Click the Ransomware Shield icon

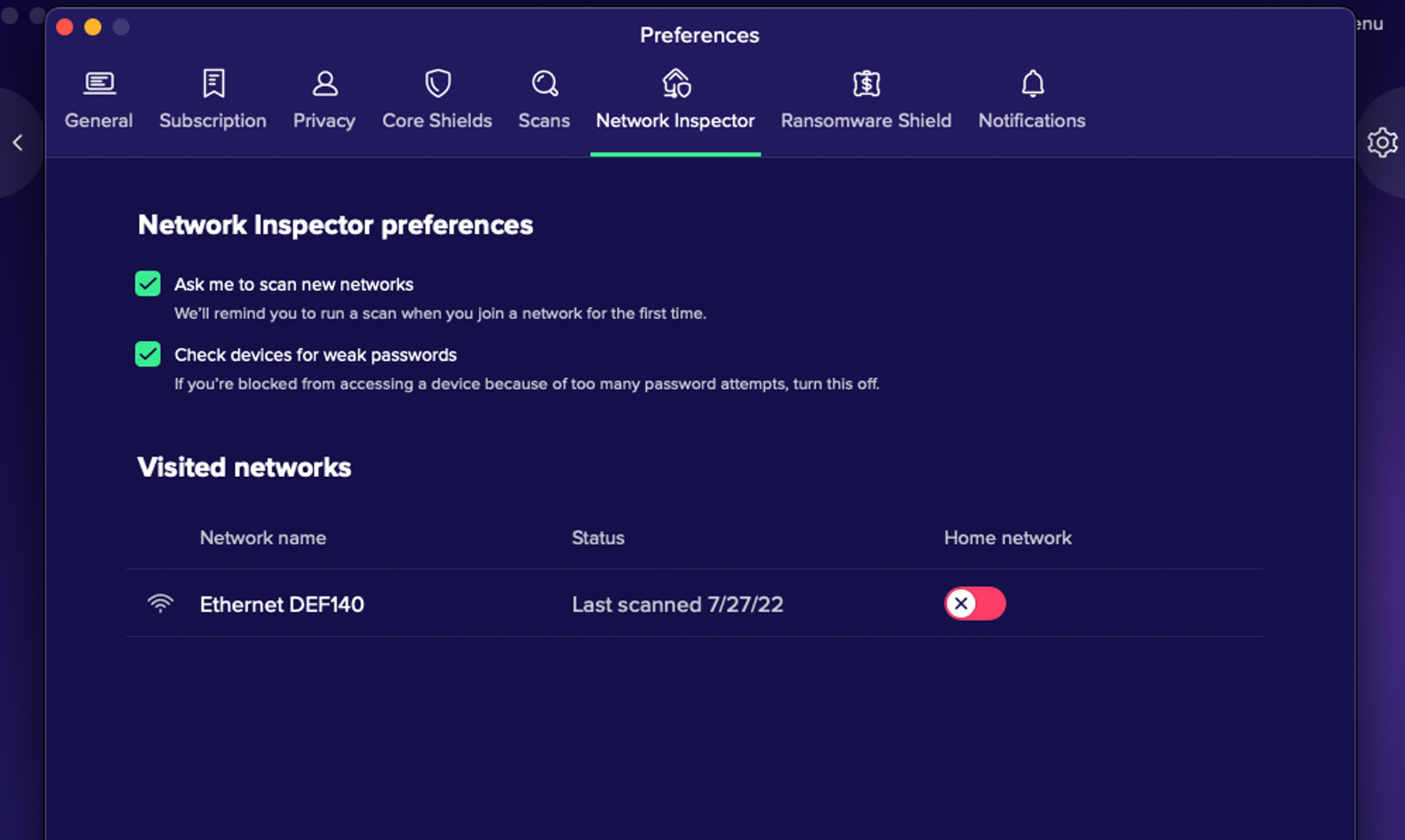[864, 83]
